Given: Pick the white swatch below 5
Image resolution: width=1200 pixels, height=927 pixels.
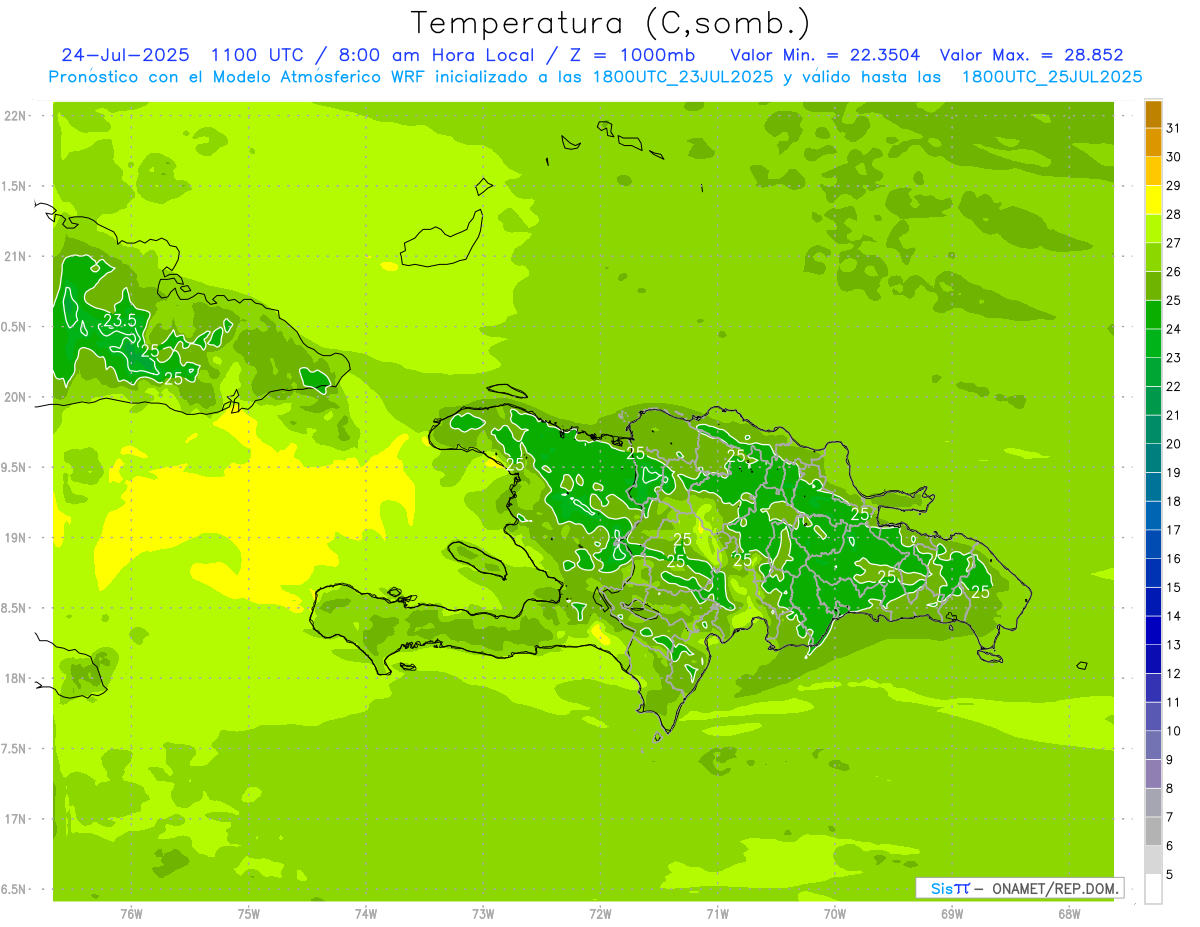Looking at the screenshot, I should [x=1153, y=889].
